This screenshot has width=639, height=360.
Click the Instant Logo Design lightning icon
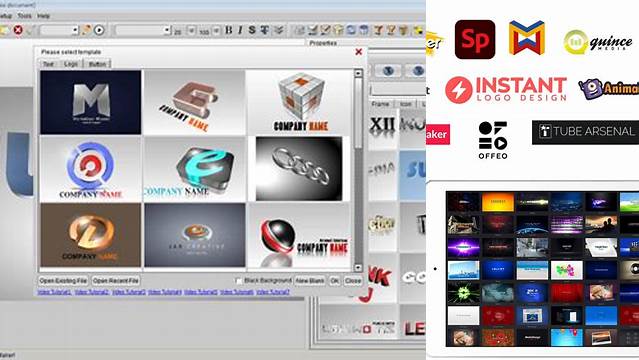point(458,90)
